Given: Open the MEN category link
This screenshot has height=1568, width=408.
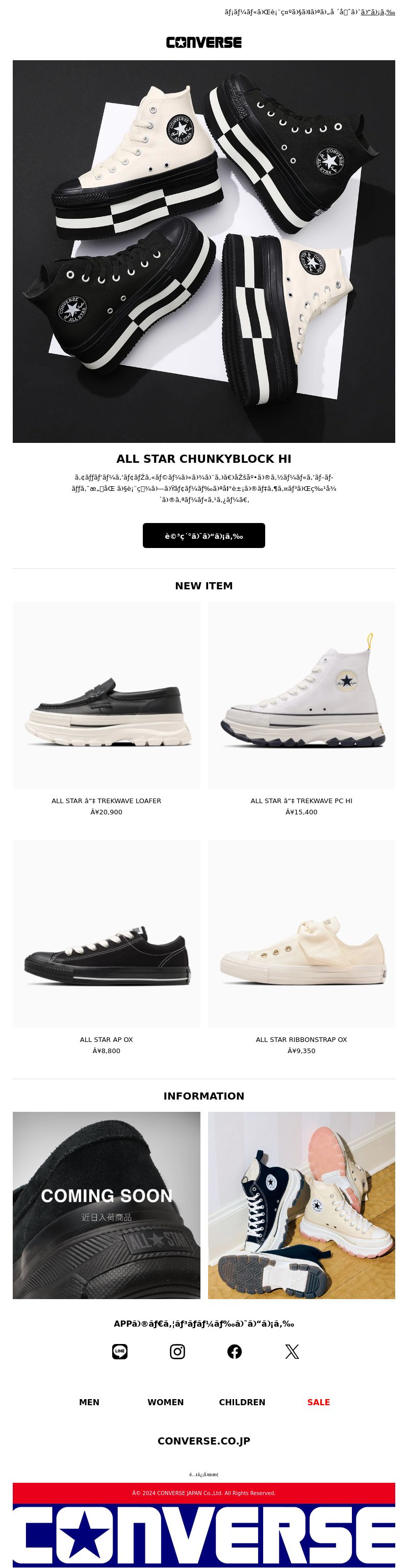Looking at the screenshot, I should pos(89,1402).
